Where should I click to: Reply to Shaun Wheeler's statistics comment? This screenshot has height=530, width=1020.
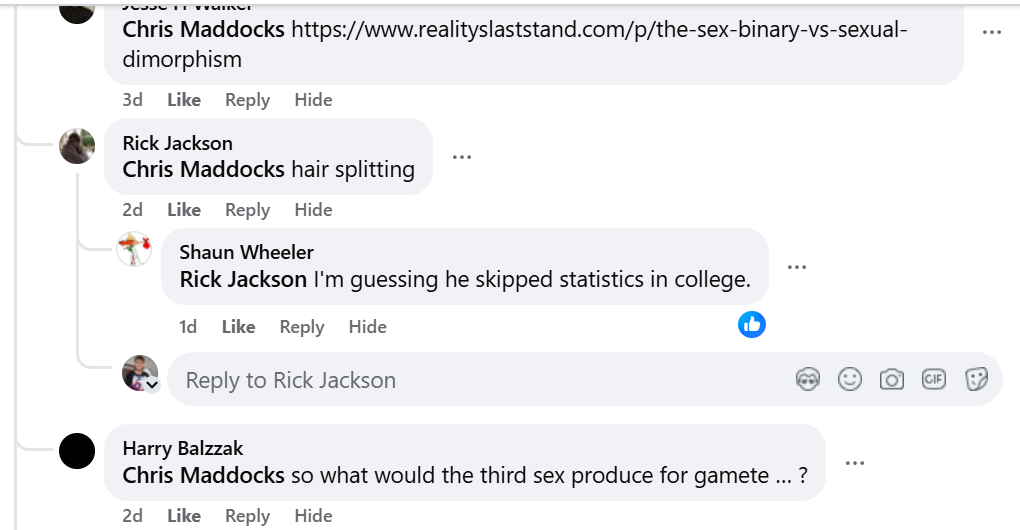coord(302,327)
